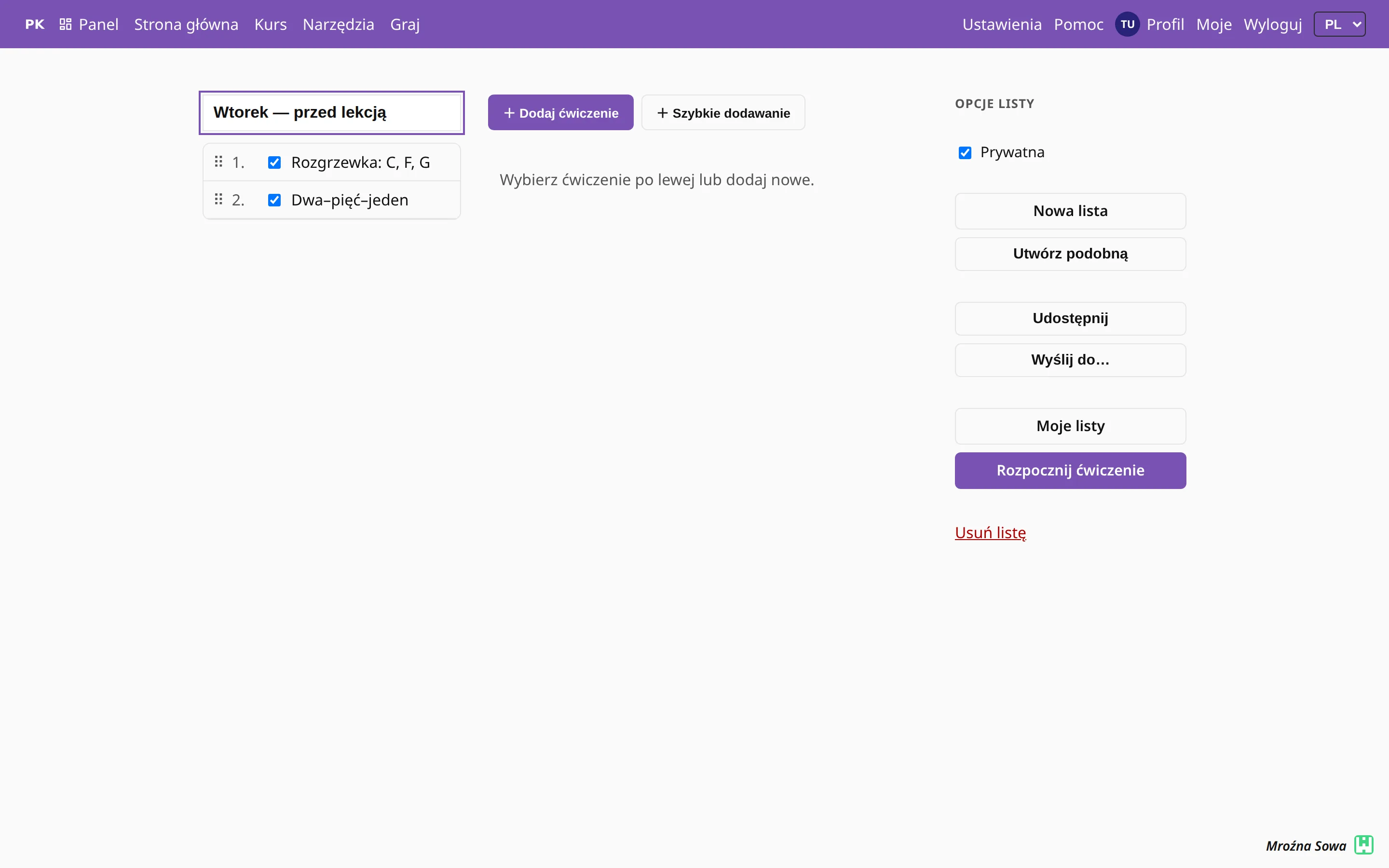Uncheck Rozgrzewka: C, F, G checkbox
Viewport: 1389px width, 868px height.
click(x=274, y=163)
